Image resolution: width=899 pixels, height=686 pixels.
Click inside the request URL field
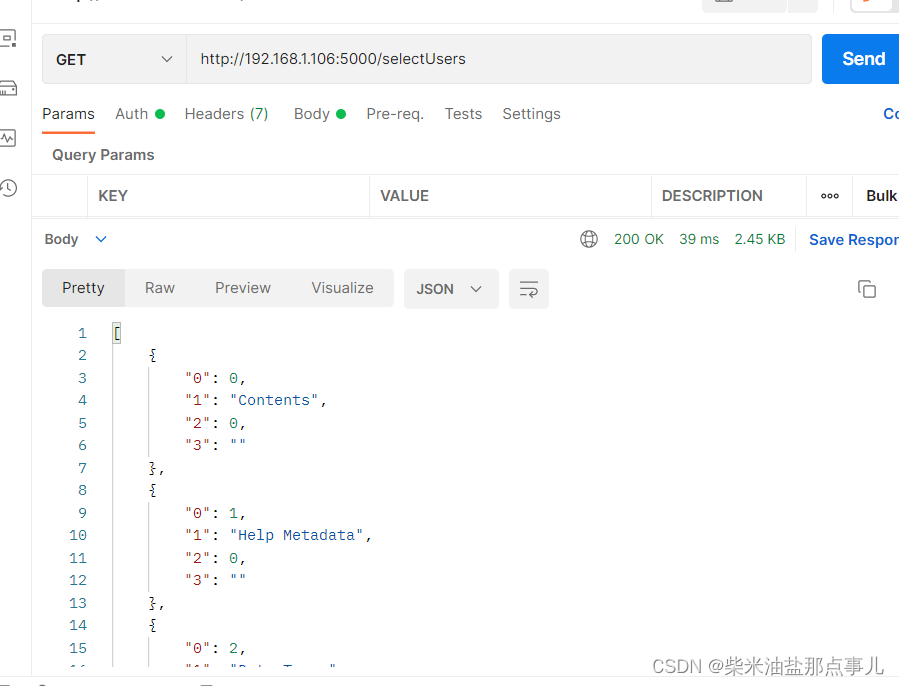pos(450,59)
